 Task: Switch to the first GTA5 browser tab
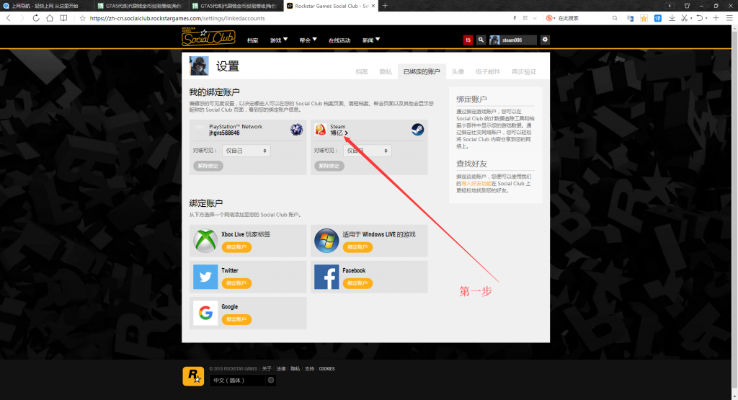point(142,6)
